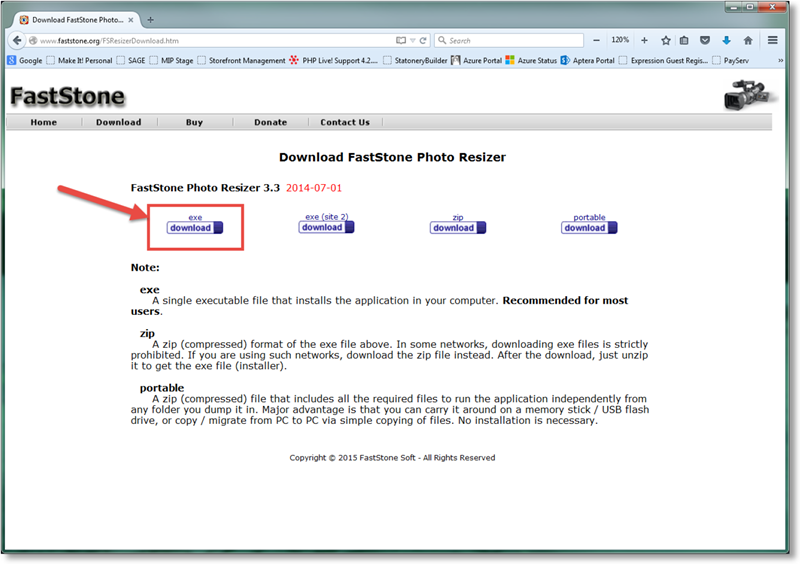Click the exe (site 2) download button
This screenshot has height=565, width=801.
pyautogui.click(x=326, y=227)
